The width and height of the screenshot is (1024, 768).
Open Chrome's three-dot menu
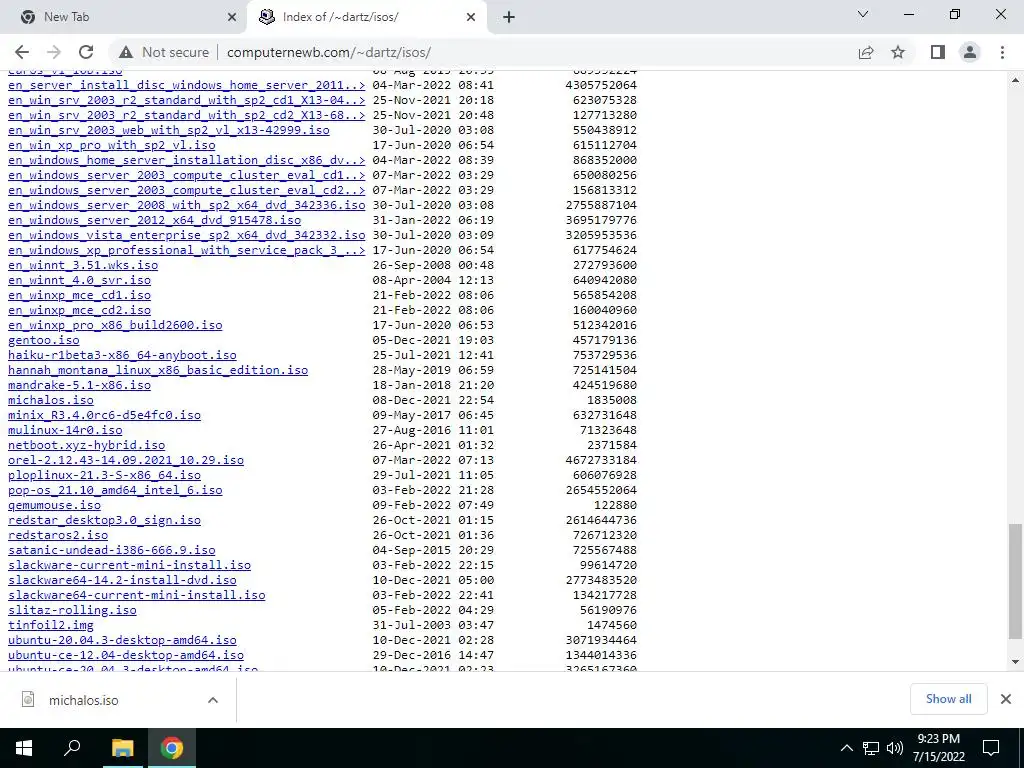[1002, 52]
